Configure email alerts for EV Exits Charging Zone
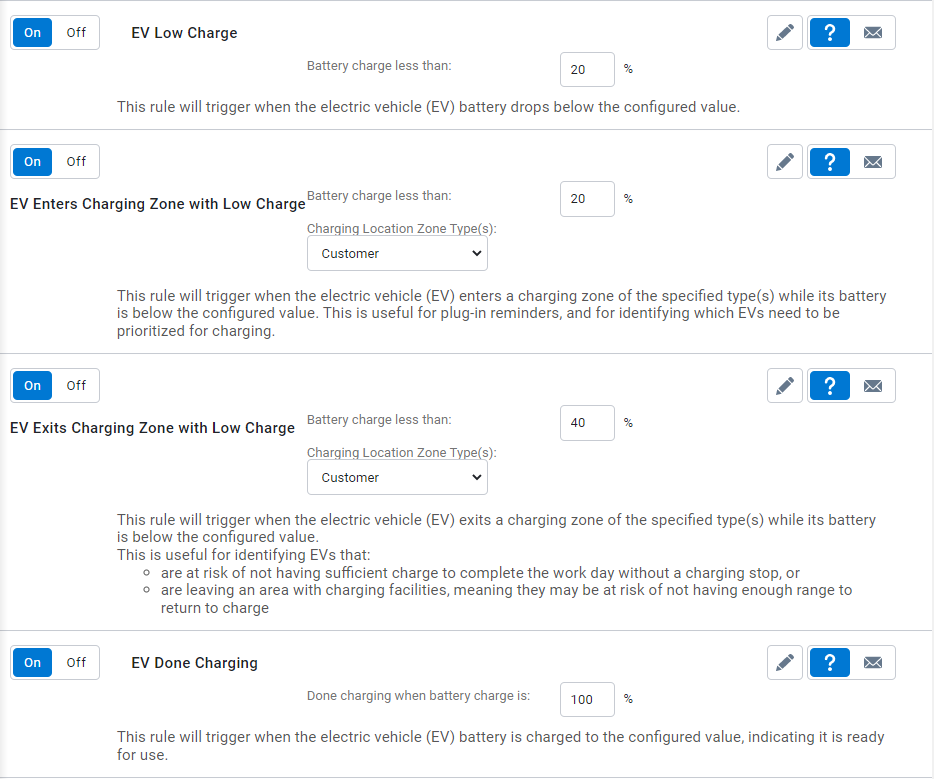 click(x=873, y=385)
